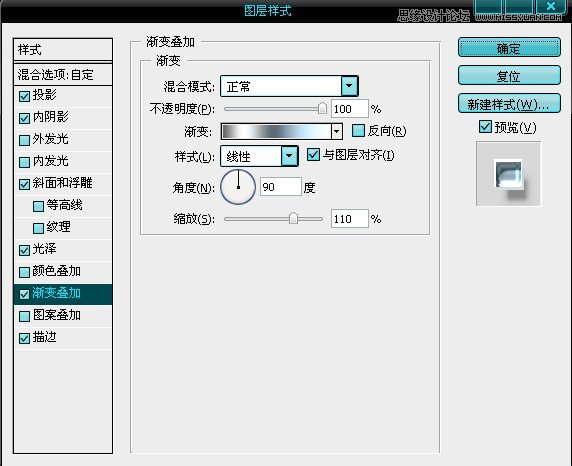Enable the 内发光 checkbox

pos(24,162)
